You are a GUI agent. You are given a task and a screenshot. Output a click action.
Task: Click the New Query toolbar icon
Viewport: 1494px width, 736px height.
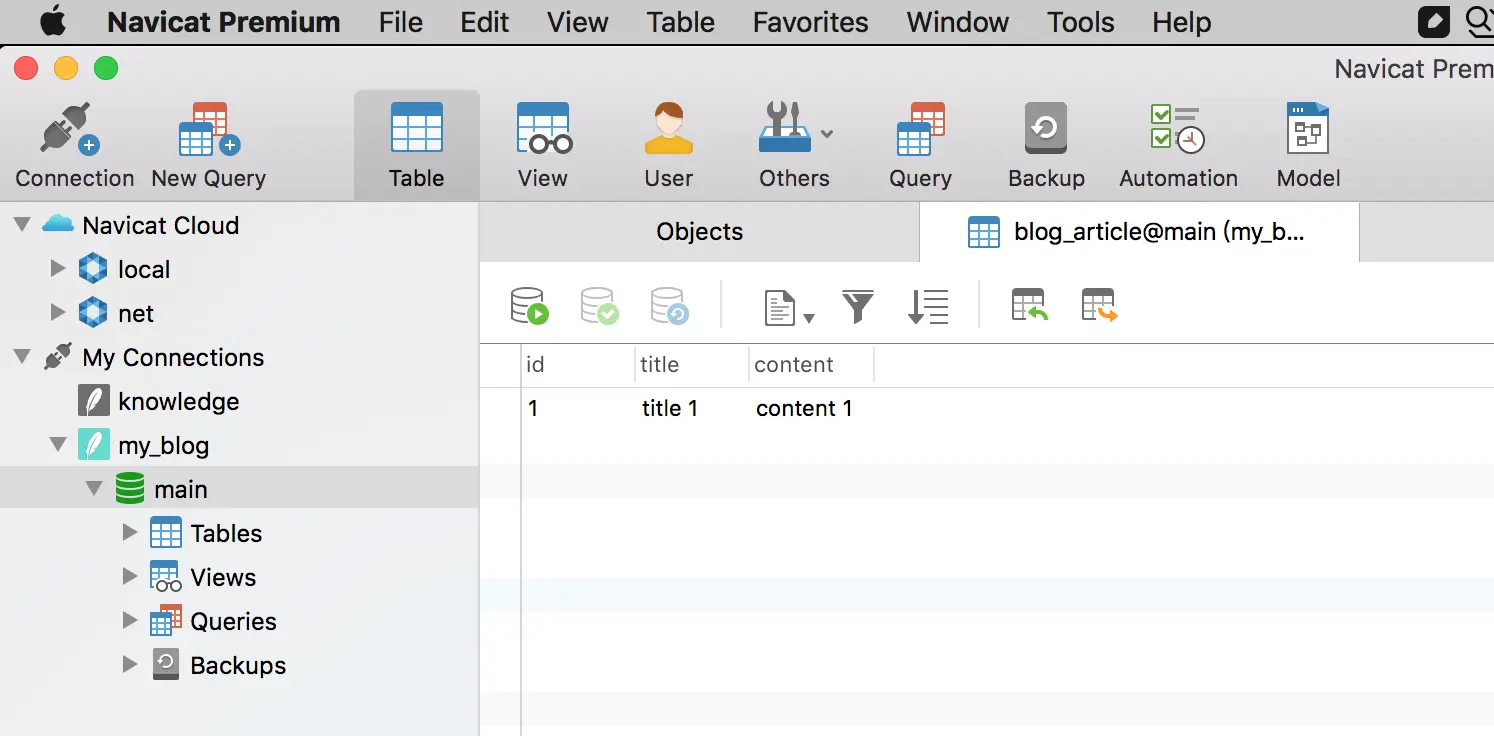[x=208, y=146]
